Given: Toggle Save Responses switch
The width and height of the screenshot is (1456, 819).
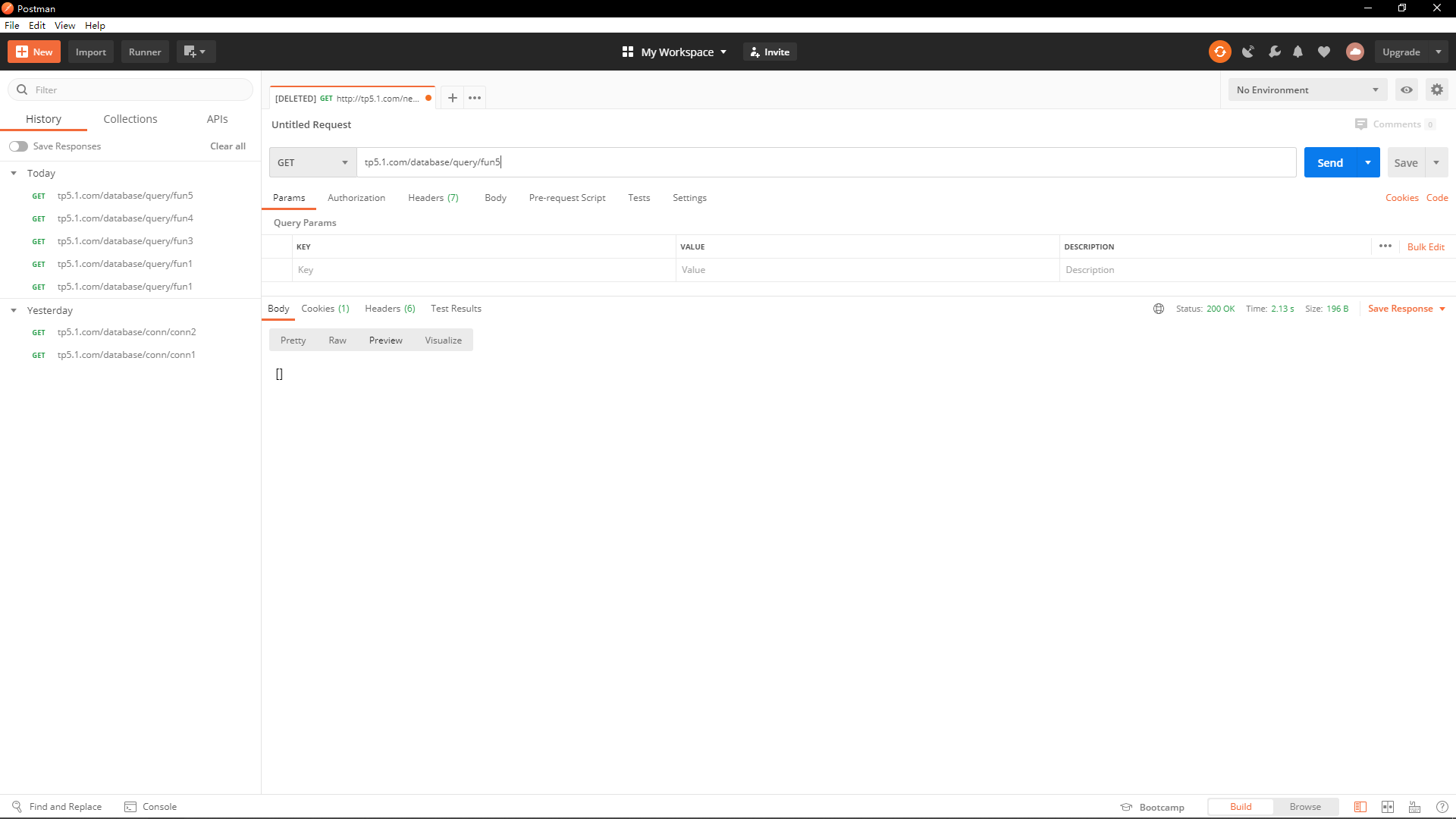Looking at the screenshot, I should point(18,146).
